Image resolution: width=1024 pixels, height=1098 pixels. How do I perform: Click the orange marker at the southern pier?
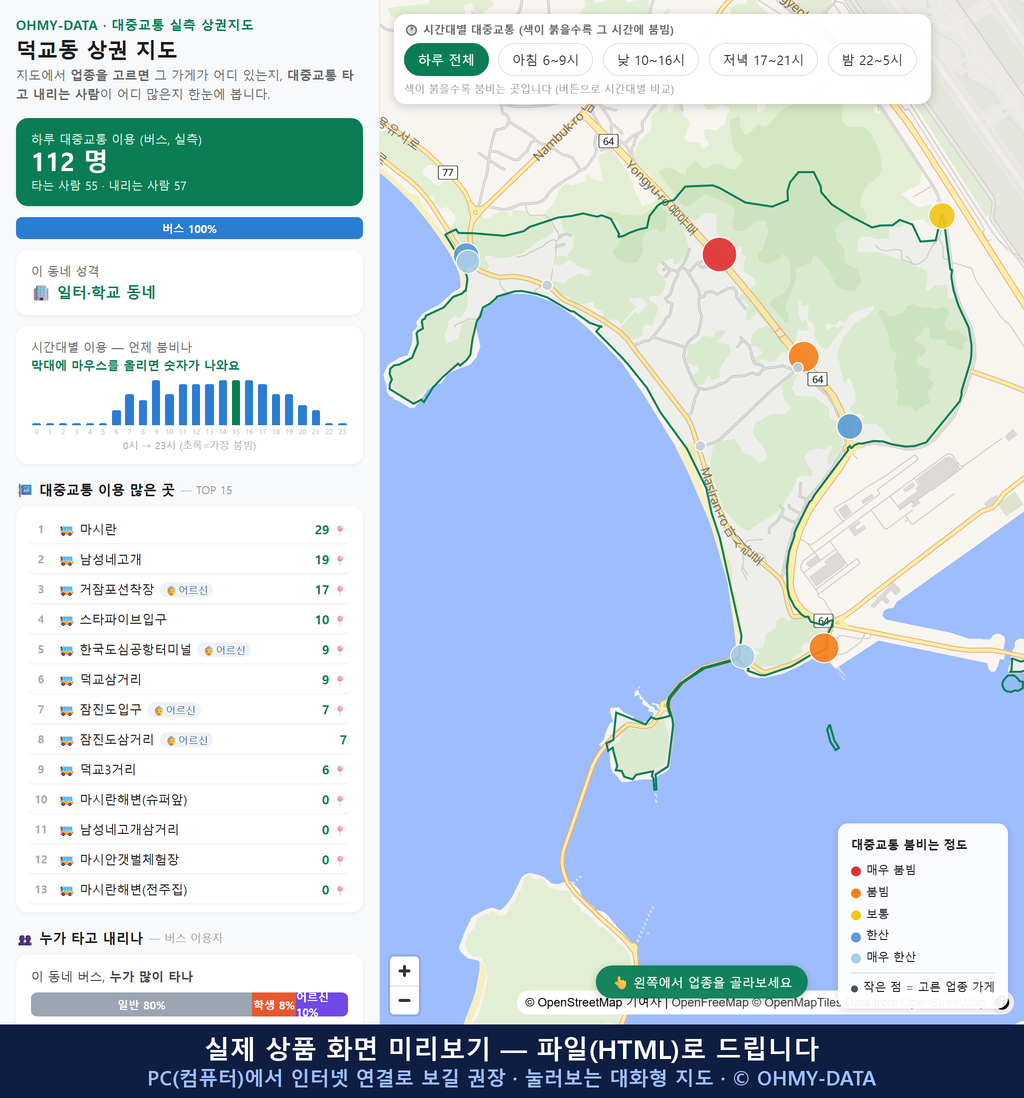point(824,648)
